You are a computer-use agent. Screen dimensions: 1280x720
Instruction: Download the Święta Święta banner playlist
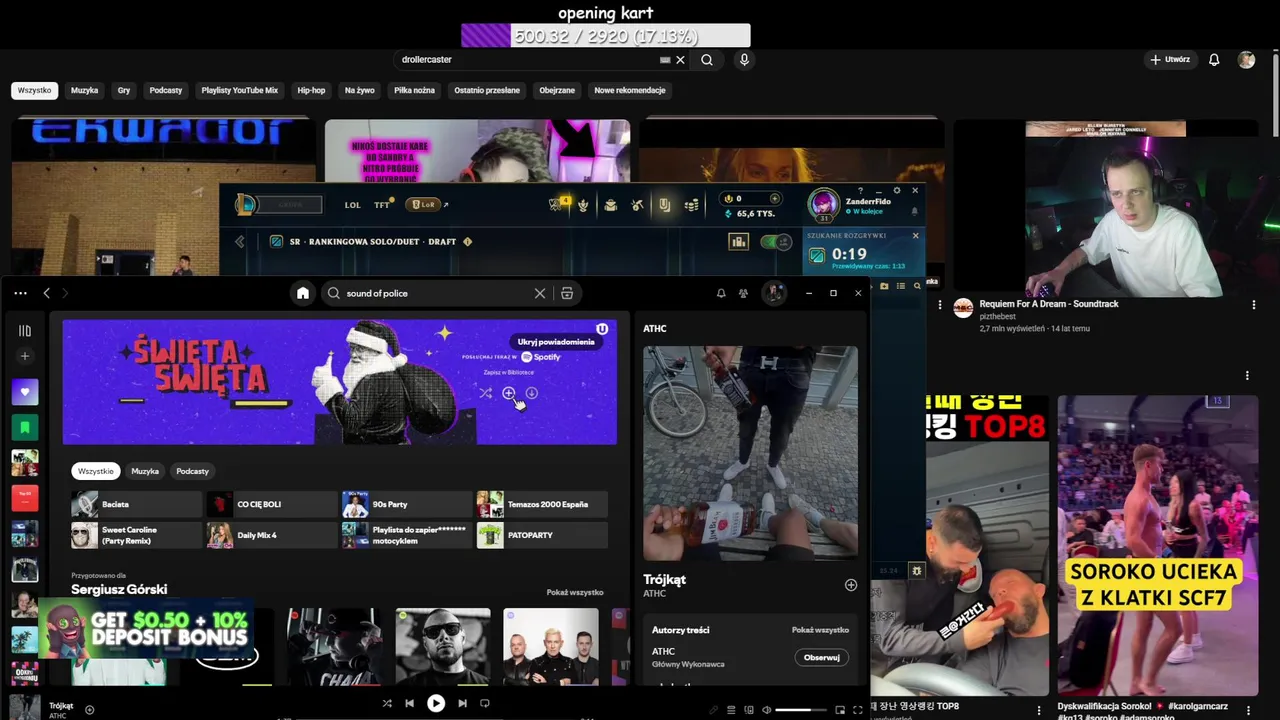(x=531, y=393)
